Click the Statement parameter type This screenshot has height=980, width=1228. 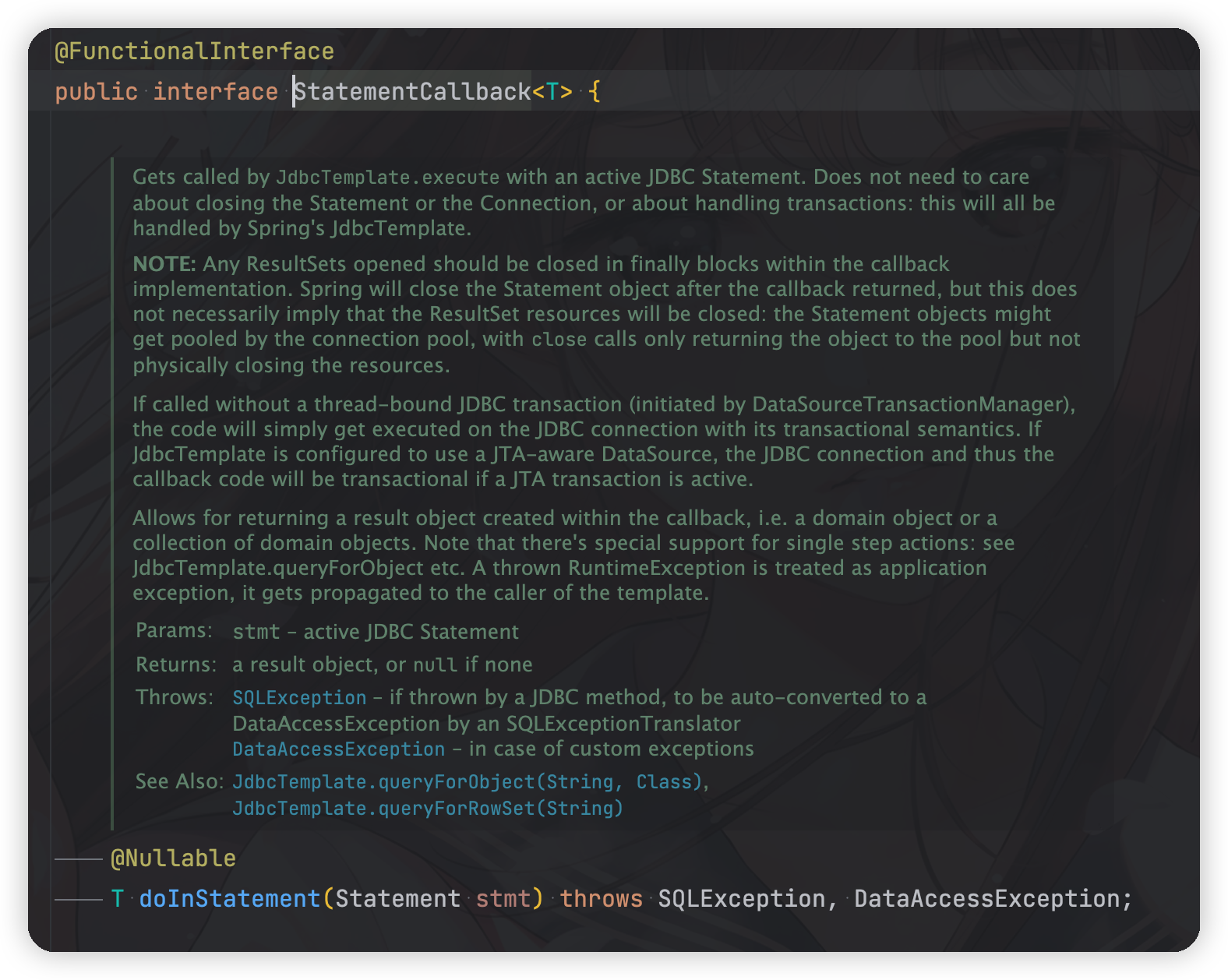[x=398, y=899]
